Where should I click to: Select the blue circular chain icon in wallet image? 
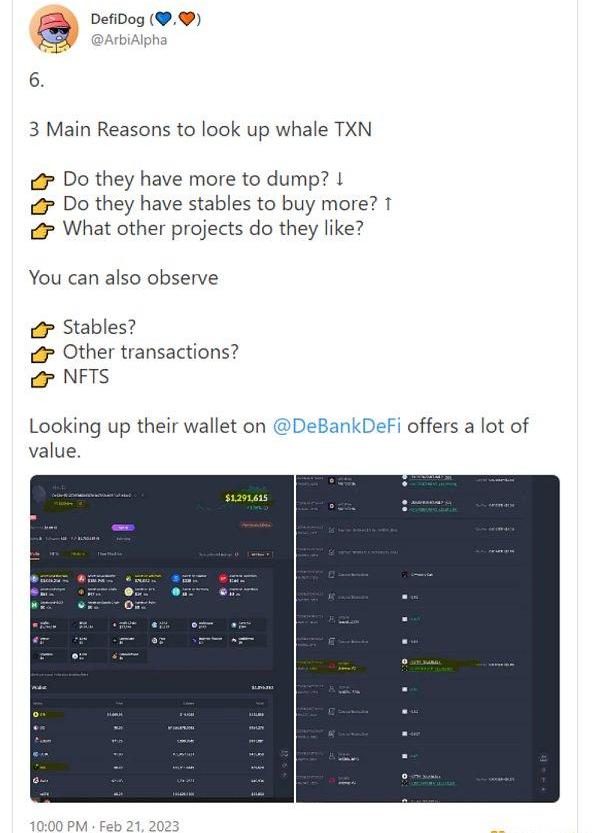tap(176, 579)
